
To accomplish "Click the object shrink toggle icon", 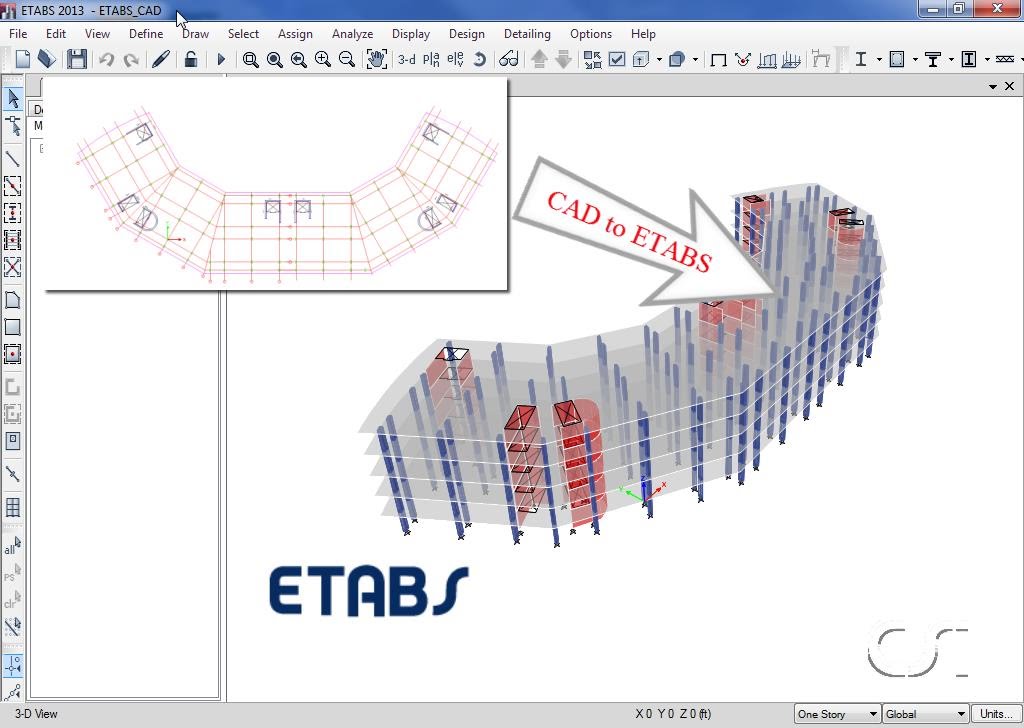I will click(592, 59).
